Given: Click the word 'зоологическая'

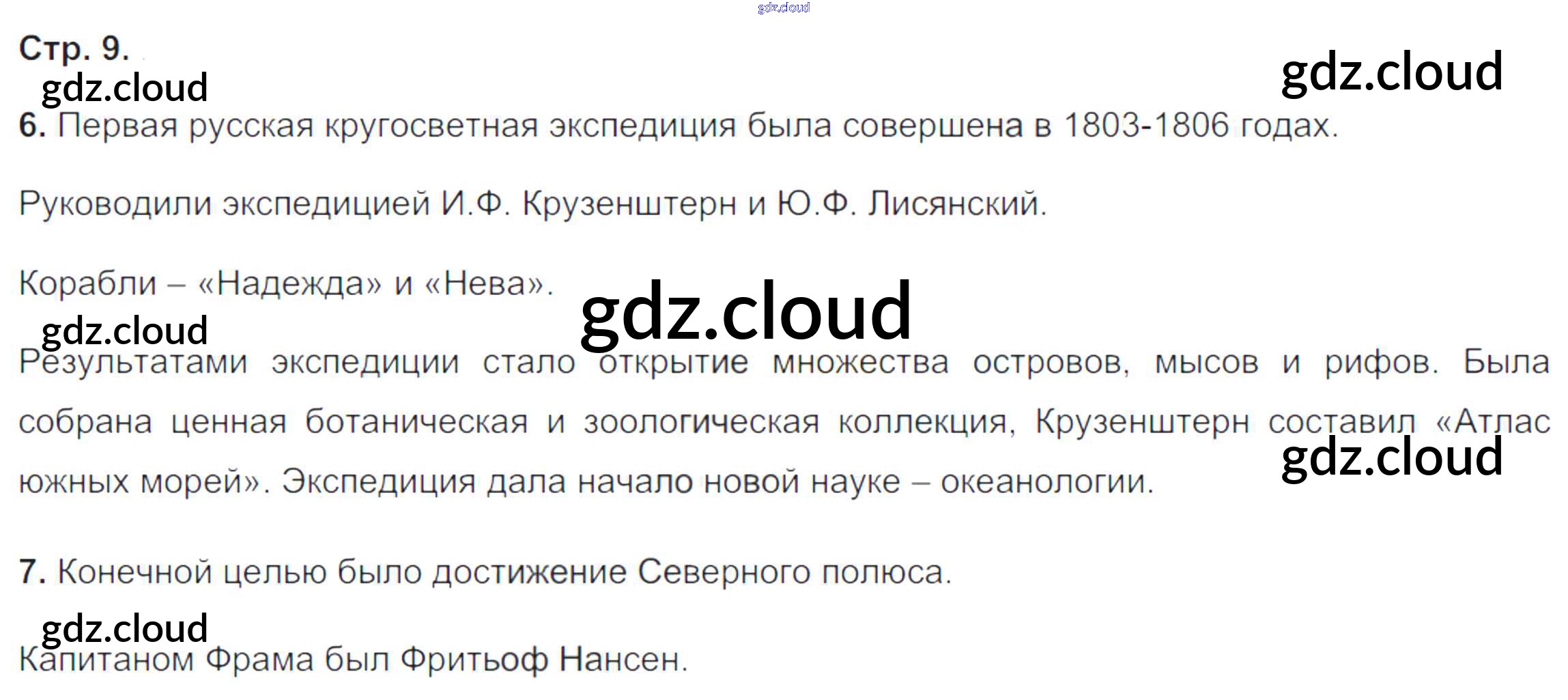Looking at the screenshot, I should pyautogui.click(x=701, y=422).
